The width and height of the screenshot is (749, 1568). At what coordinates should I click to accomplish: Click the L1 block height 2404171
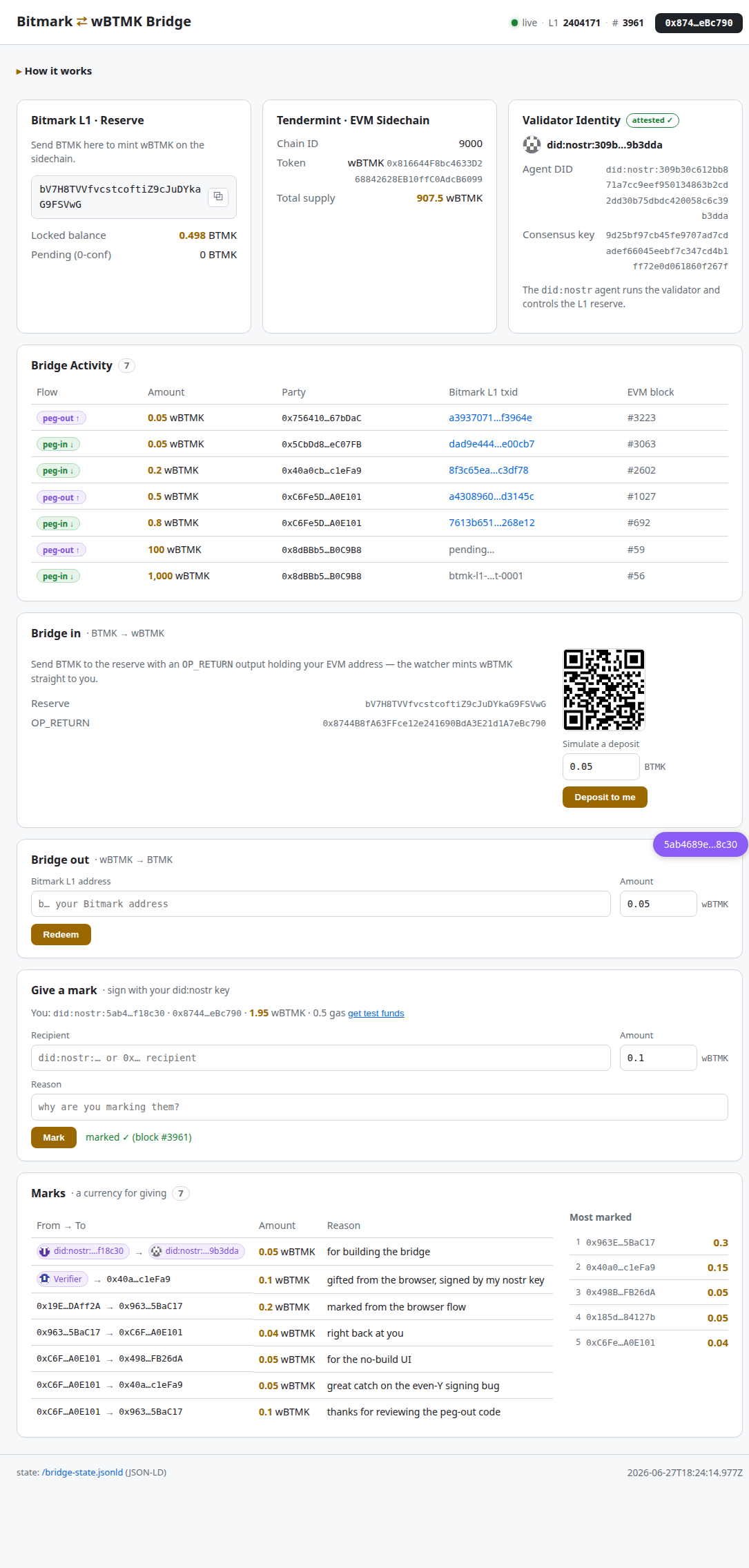[582, 23]
